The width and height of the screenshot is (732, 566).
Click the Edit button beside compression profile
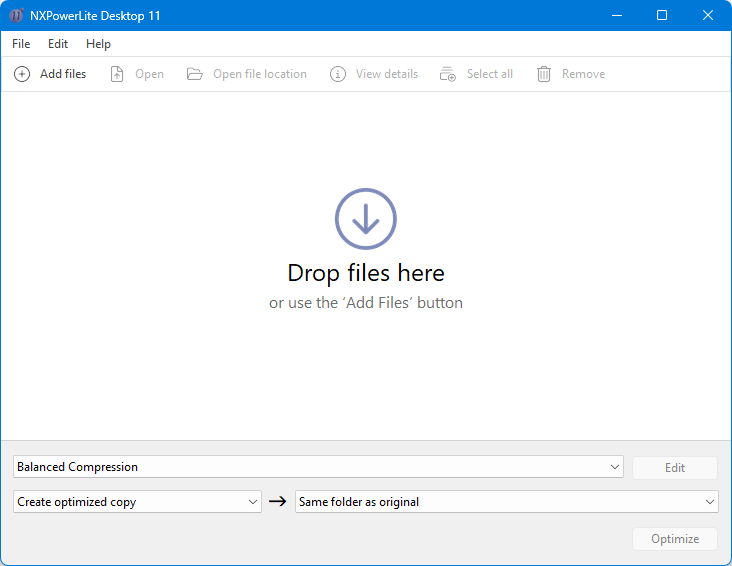click(x=675, y=467)
